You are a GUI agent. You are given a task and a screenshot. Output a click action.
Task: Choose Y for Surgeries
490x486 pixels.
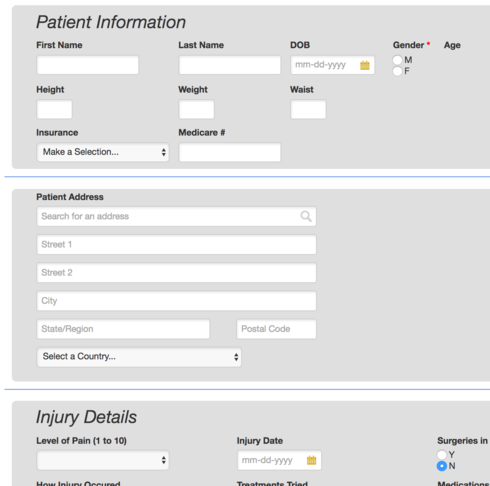(442, 454)
